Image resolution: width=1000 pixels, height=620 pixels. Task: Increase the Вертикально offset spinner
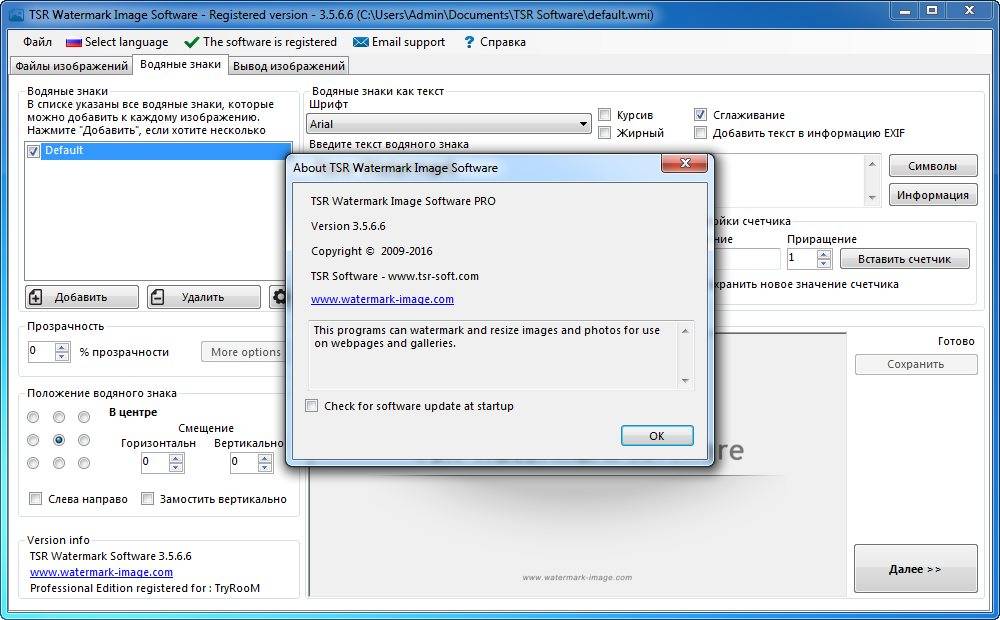click(265, 459)
